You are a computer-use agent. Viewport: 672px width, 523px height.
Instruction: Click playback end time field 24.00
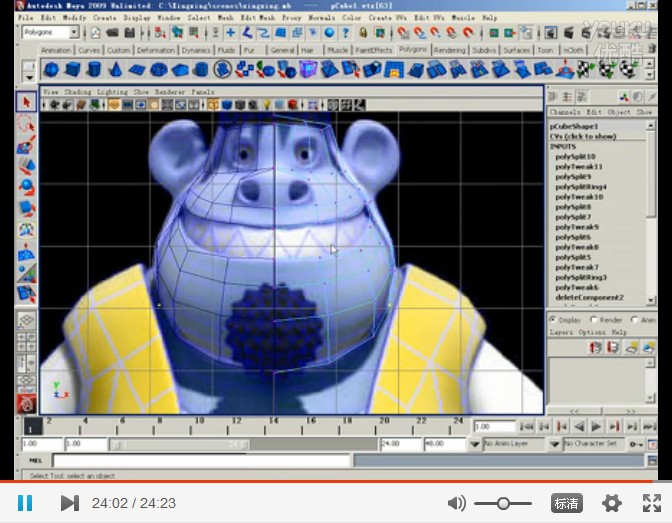400,444
